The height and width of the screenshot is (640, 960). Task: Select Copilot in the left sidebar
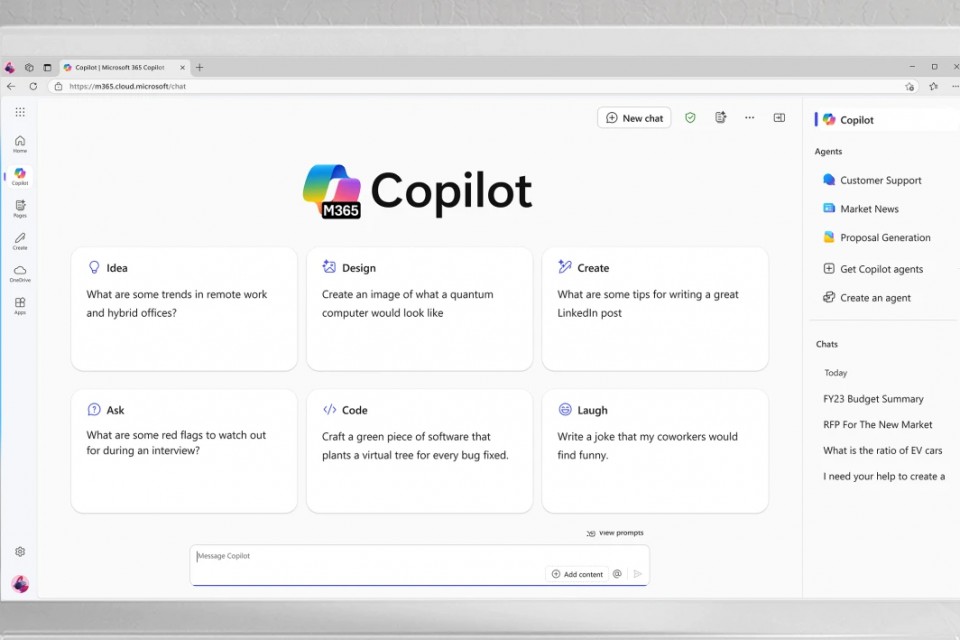[x=20, y=176]
